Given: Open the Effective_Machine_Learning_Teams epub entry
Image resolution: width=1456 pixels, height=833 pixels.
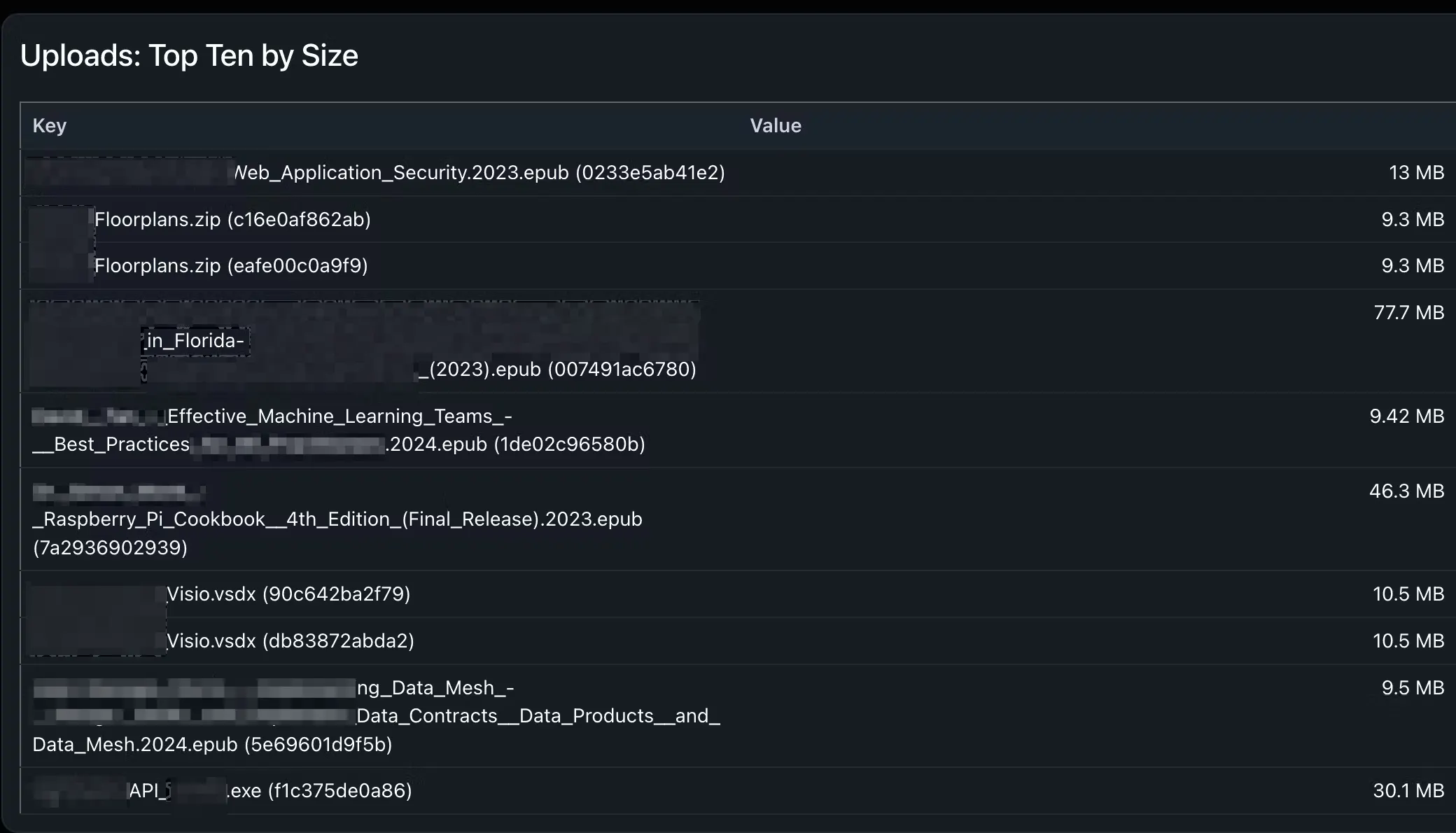Looking at the screenshot, I should pos(339,416).
